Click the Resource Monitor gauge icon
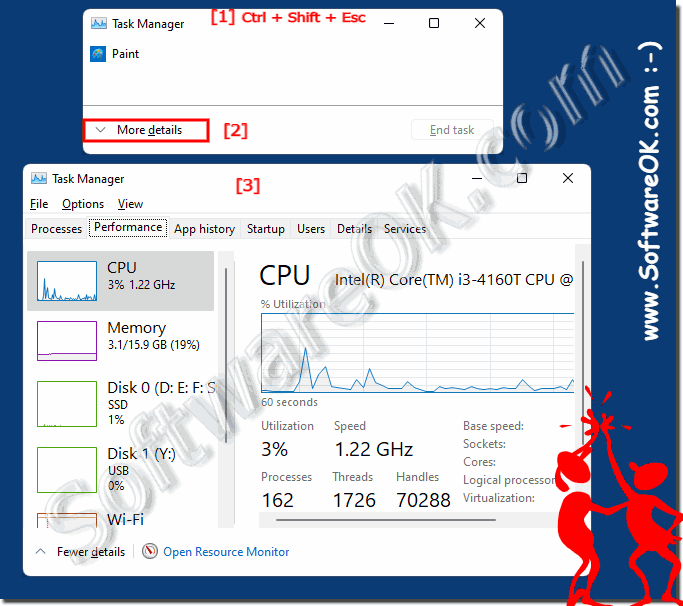The width and height of the screenshot is (683, 606). tap(150, 551)
